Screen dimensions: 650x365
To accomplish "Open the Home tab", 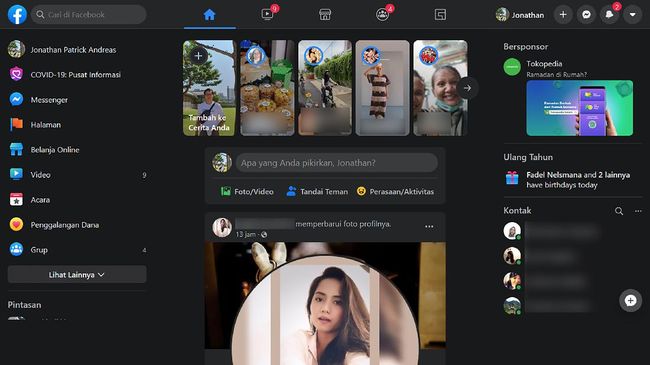I will click(x=210, y=15).
